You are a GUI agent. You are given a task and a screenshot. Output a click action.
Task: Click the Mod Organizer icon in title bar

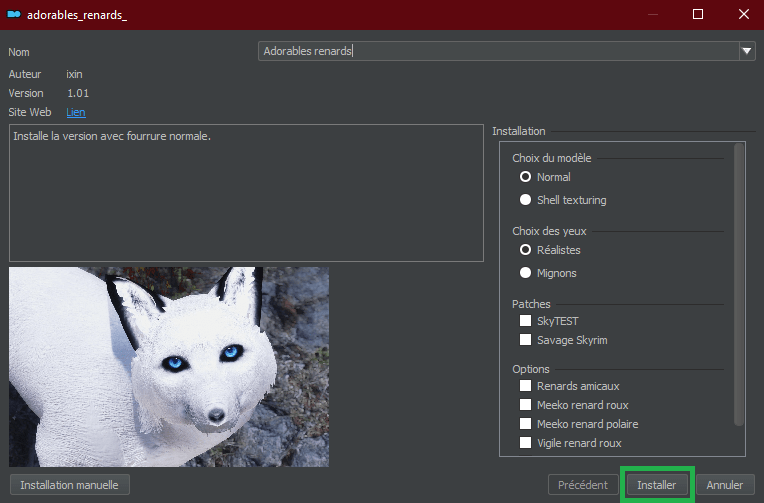[14, 15]
